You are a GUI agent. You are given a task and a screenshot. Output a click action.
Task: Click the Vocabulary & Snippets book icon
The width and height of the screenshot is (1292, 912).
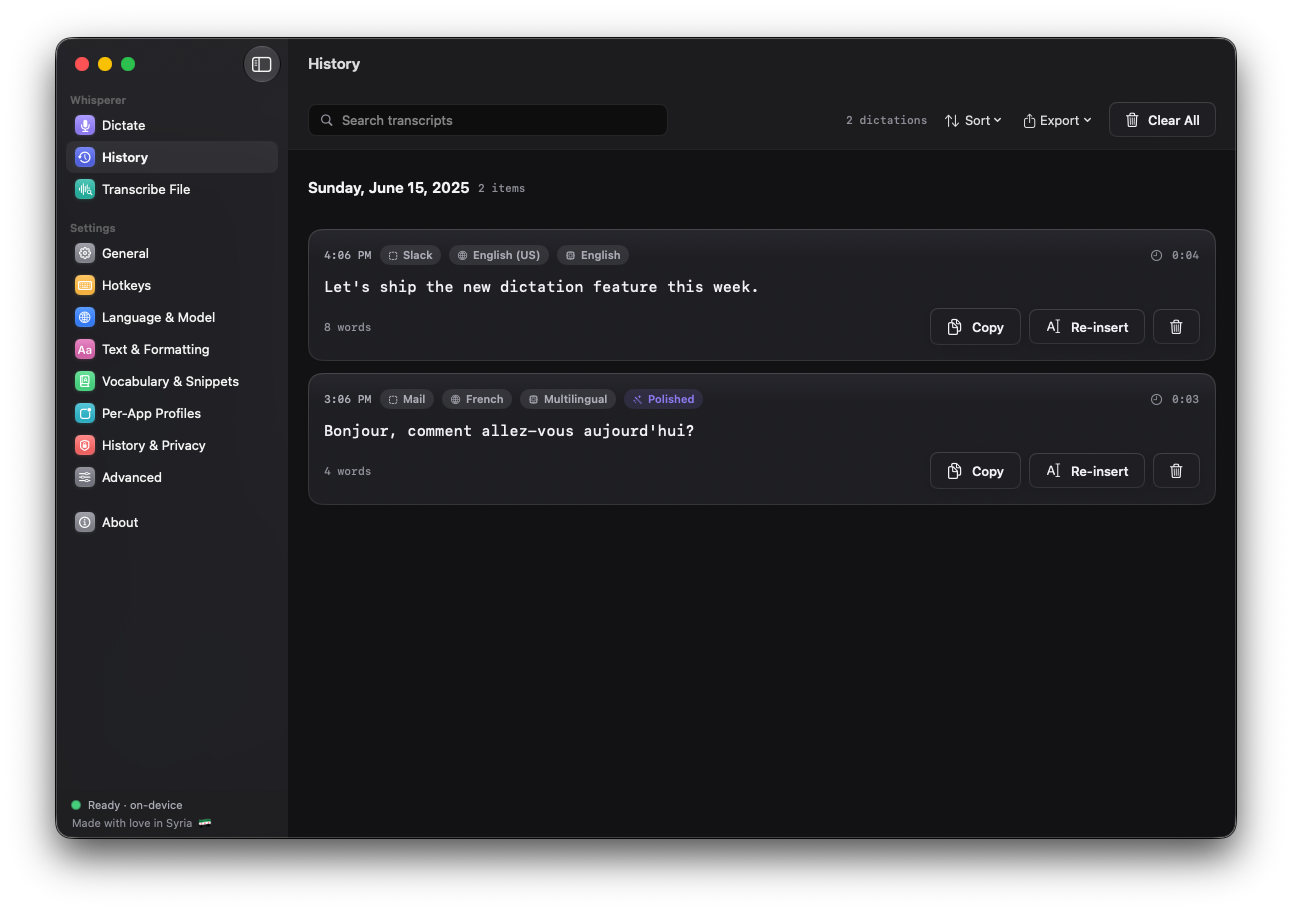(x=85, y=381)
